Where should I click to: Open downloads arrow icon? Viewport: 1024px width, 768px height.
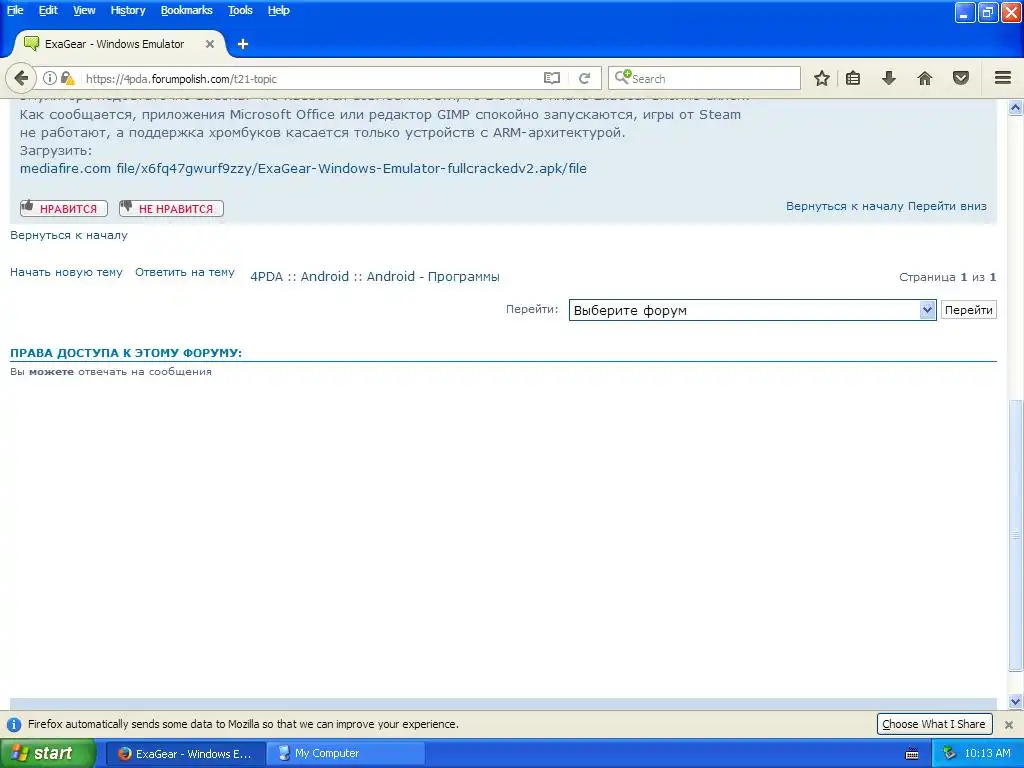pyautogui.click(x=889, y=78)
